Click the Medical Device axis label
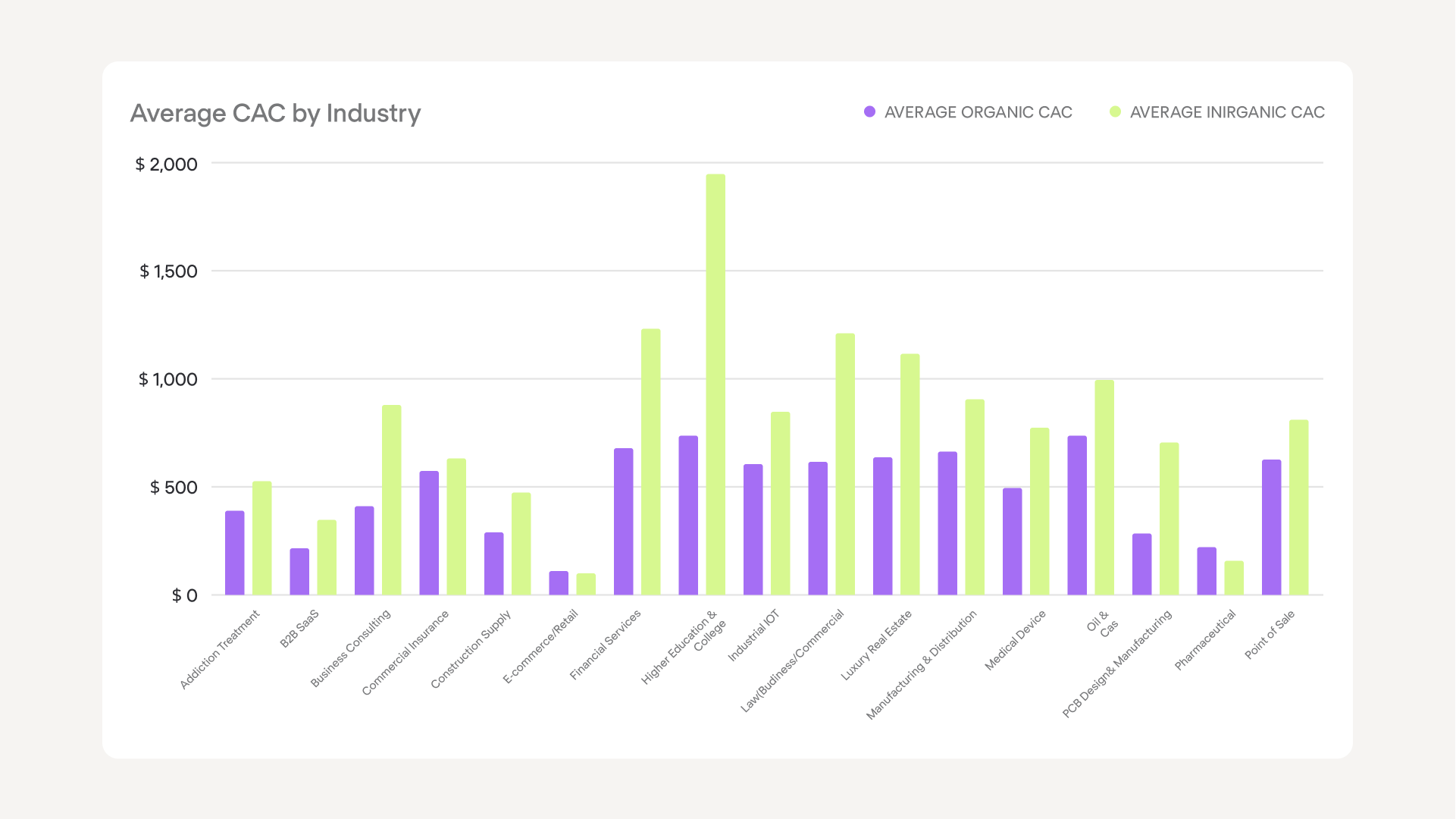 (1015, 640)
